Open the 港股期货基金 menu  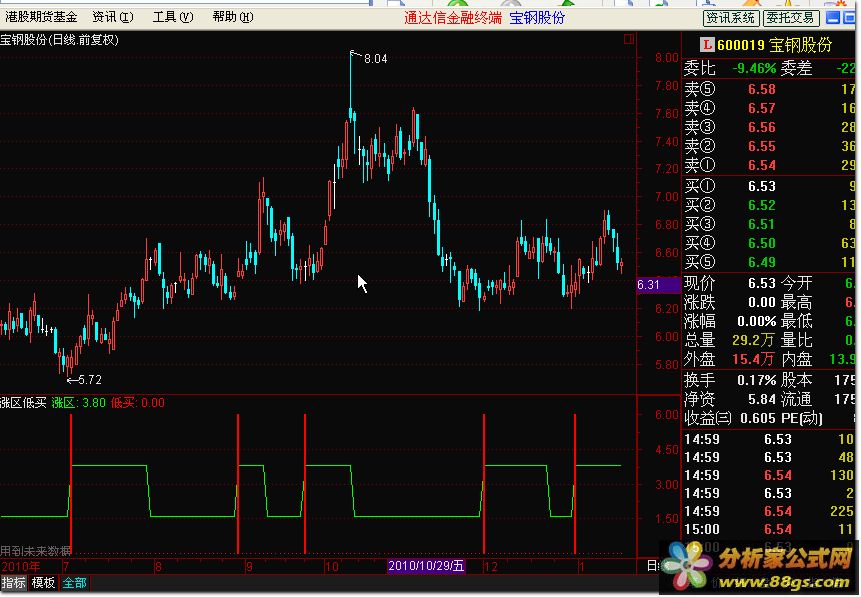tap(41, 17)
